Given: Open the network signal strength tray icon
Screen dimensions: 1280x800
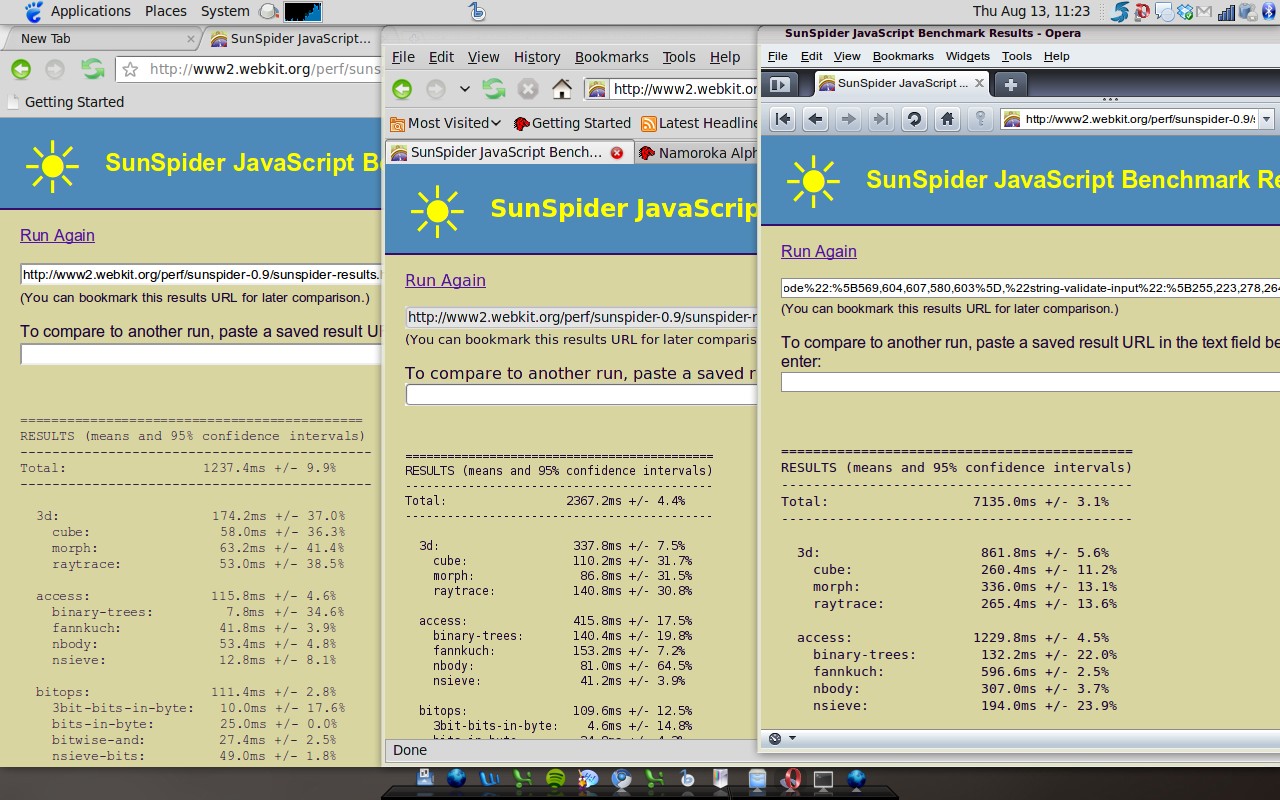Looking at the screenshot, I should tap(1227, 12).
